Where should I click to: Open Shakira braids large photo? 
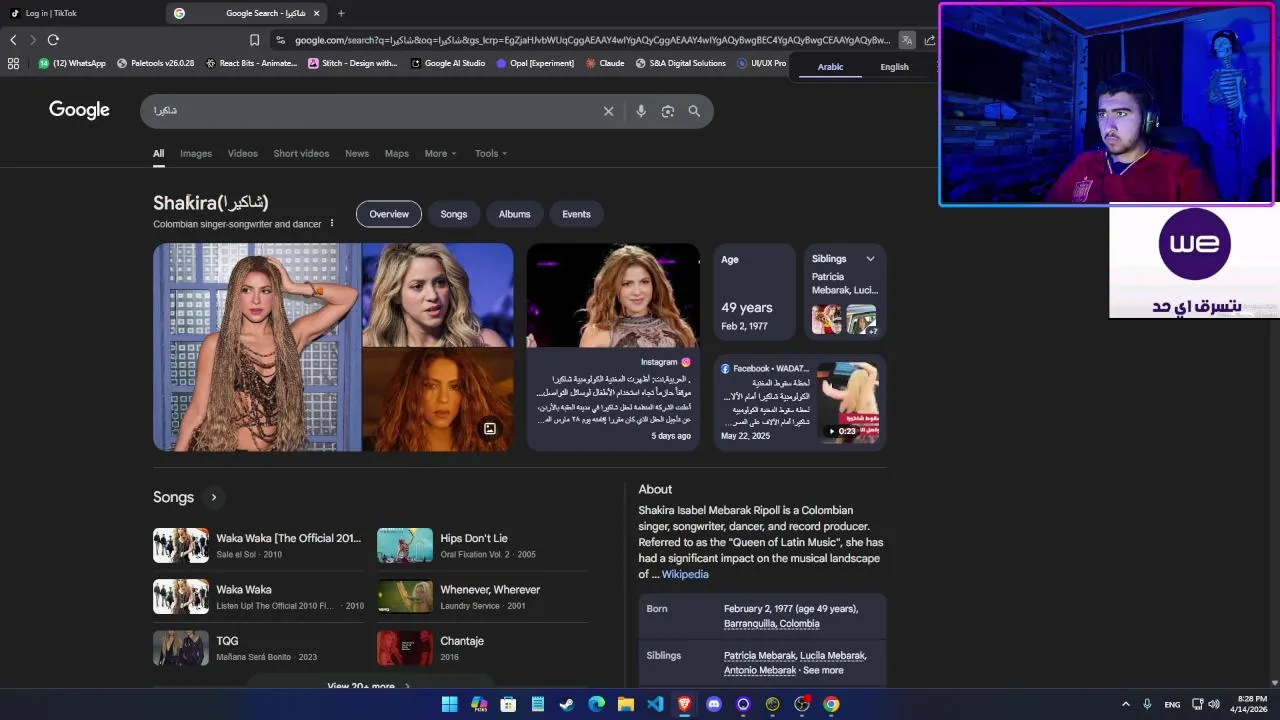click(x=257, y=347)
